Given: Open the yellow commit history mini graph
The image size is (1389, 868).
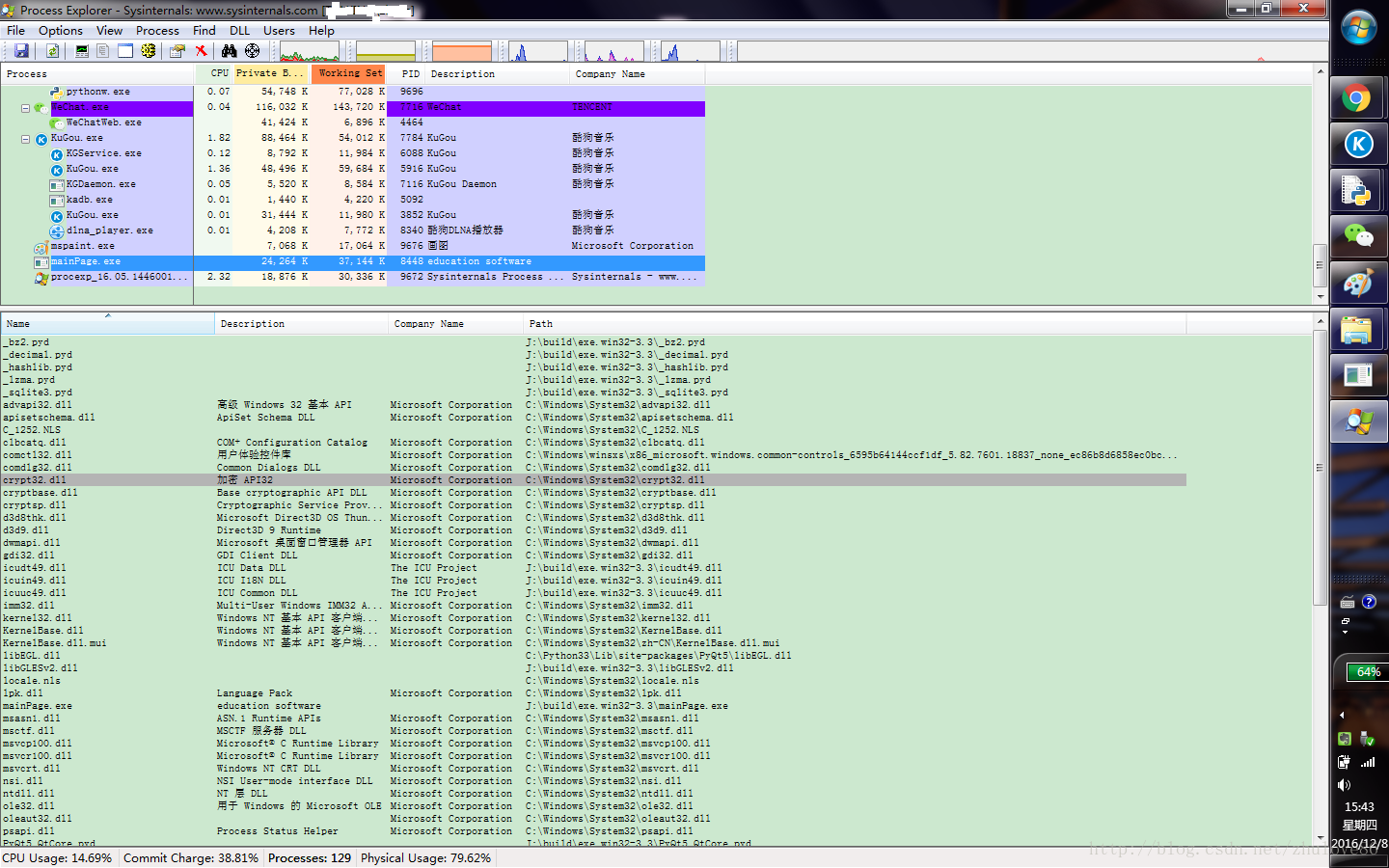Looking at the screenshot, I should (386, 51).
